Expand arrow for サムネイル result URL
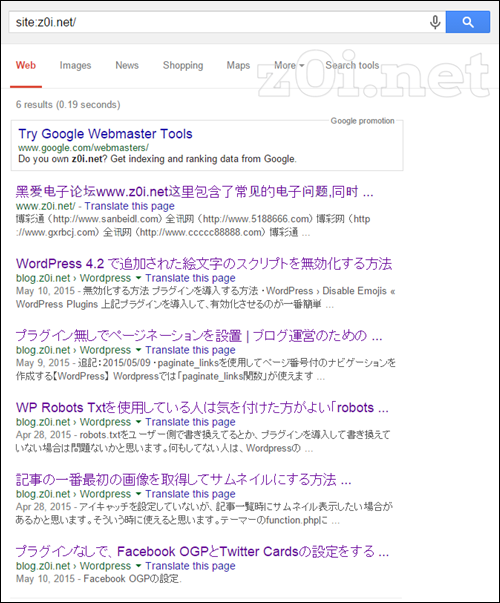Image resolution: width=500 pixels, height=603 pixels. (x=138, y=493)
